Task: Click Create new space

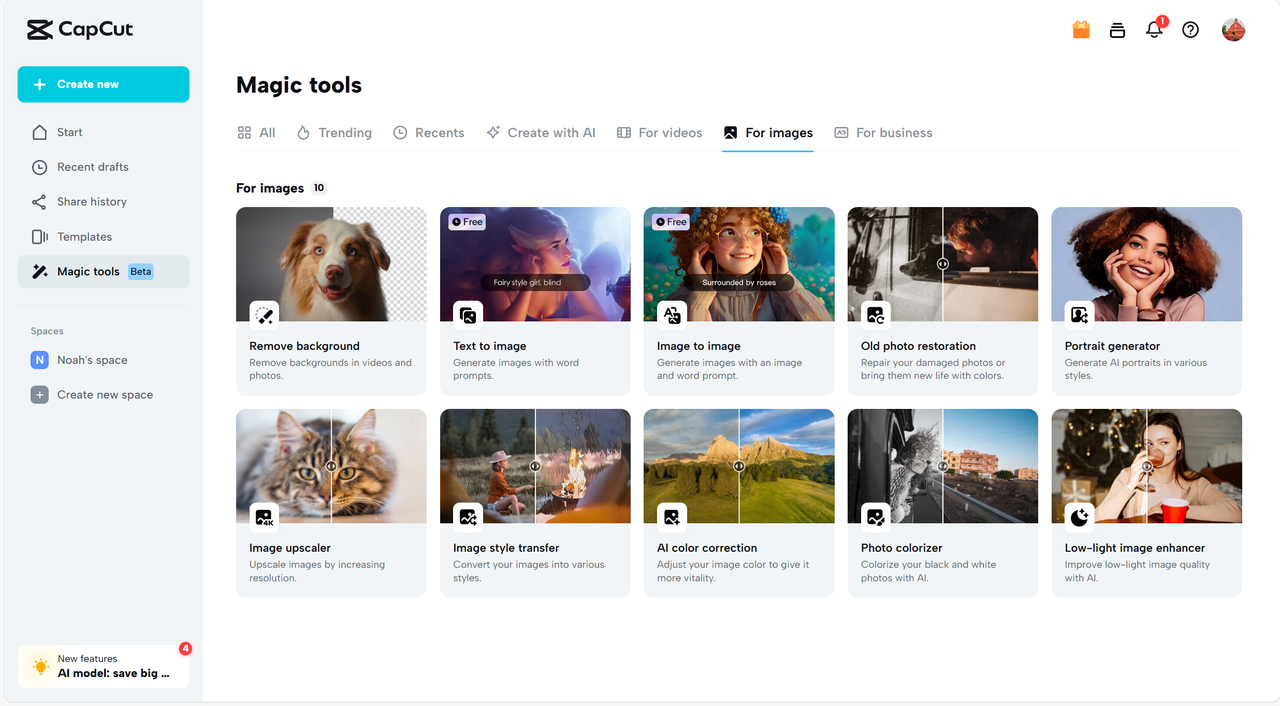Action: pos(103,395)
